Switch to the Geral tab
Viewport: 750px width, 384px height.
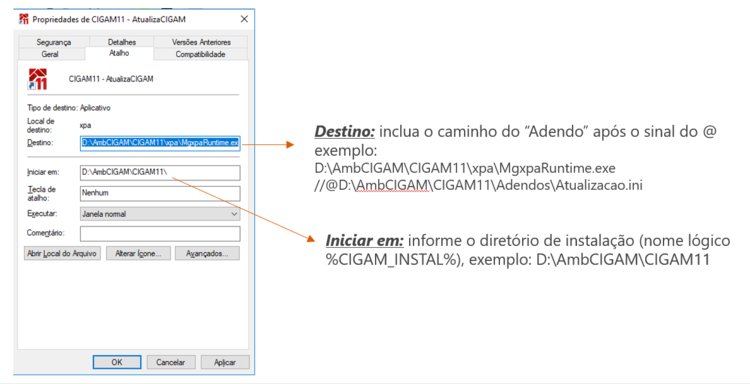click(x=50, y=54)
